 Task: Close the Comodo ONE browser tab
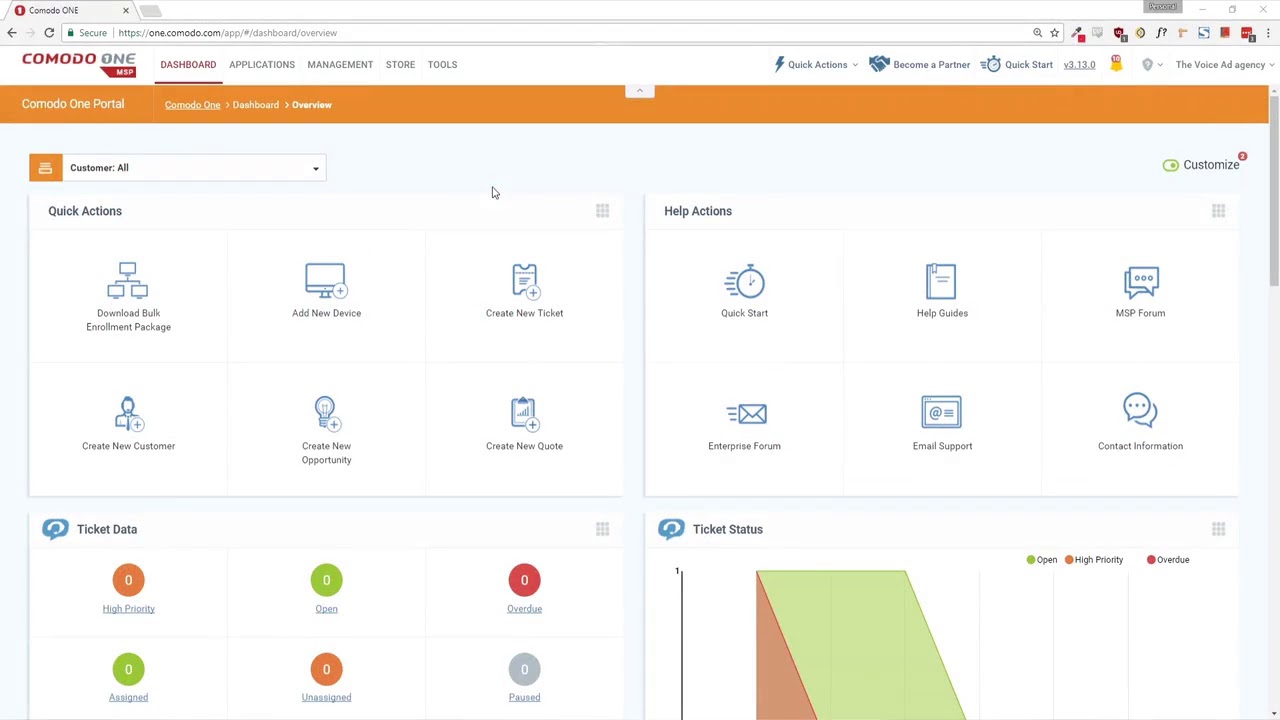(x=125, y=10)
